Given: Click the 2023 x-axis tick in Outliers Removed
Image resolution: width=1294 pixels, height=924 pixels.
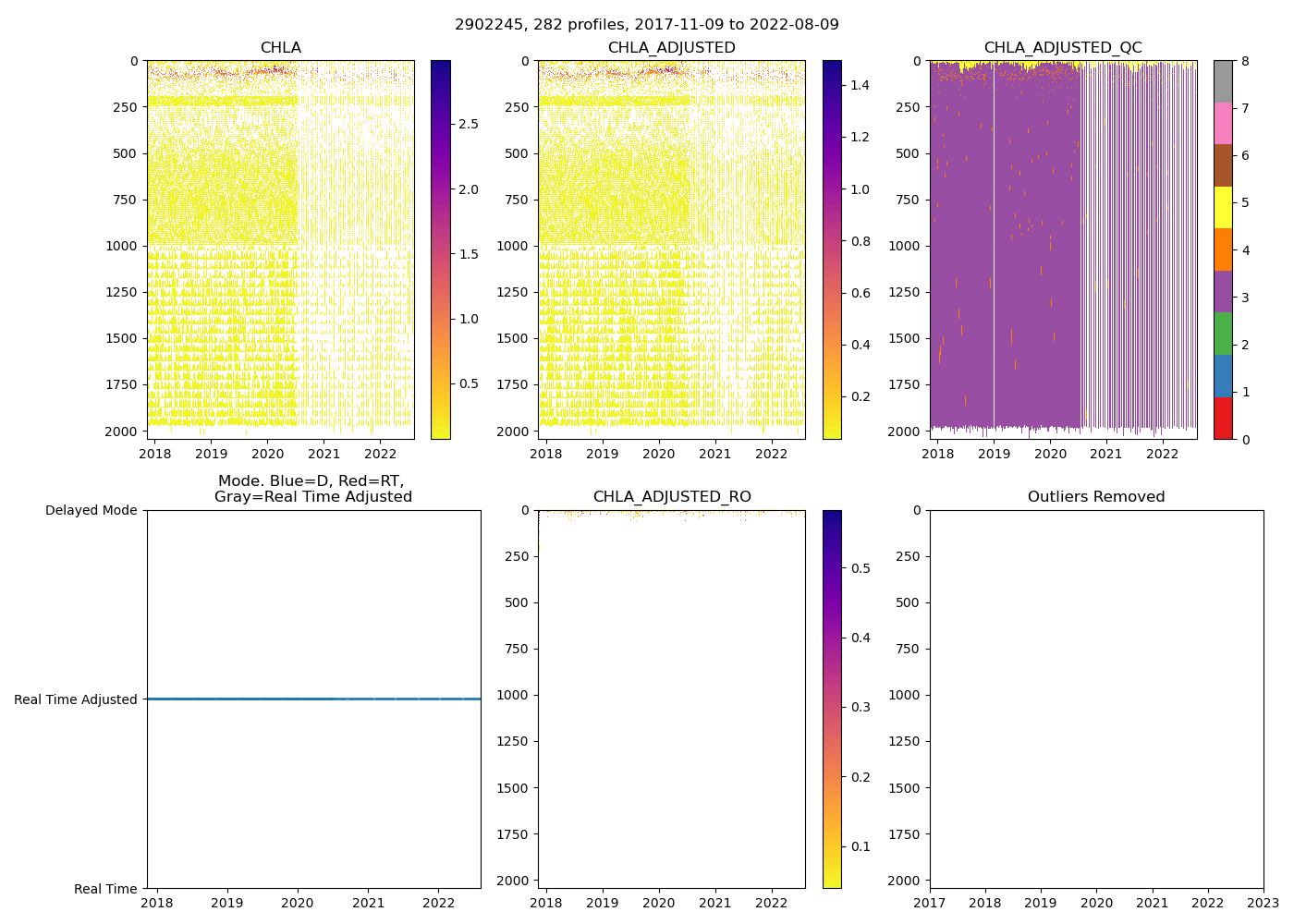Looking at the screenshot, I should (1263, 903).
